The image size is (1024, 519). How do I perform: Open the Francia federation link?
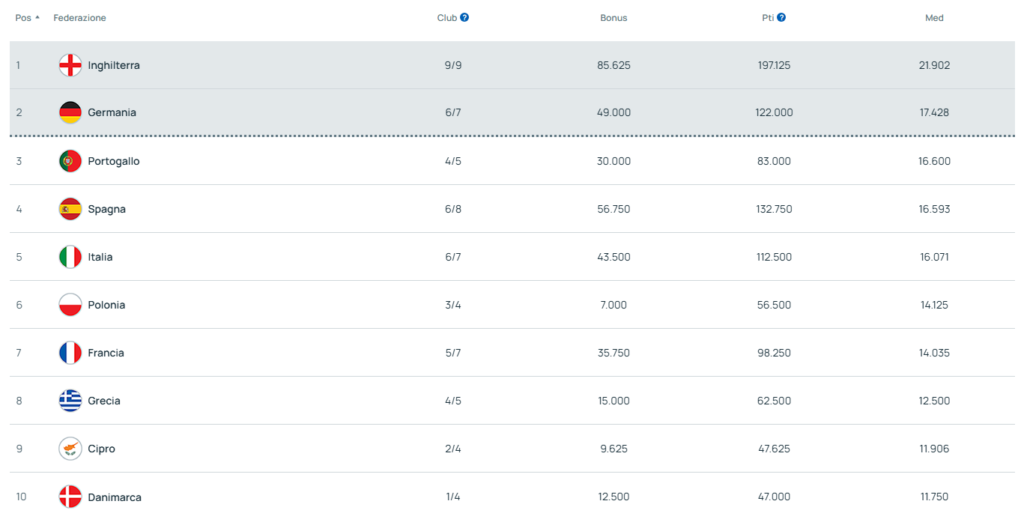(x=106, y=353)
